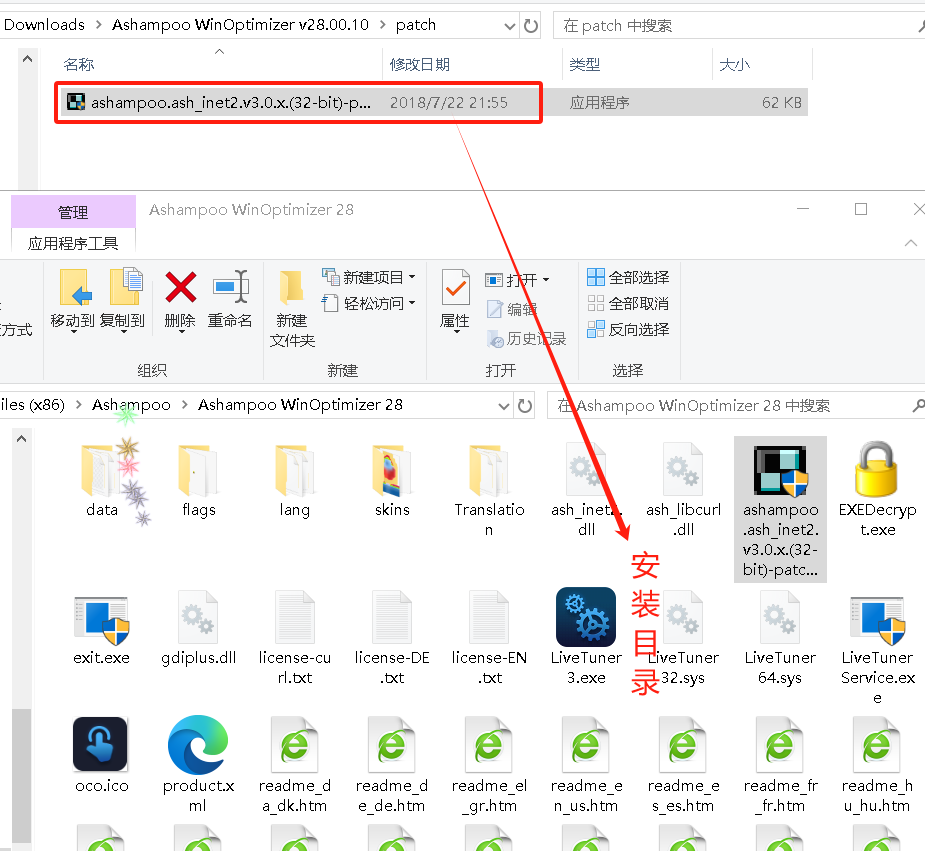
Task: Select readme_el_gr.htm file
Action: [x=489, y=765]
